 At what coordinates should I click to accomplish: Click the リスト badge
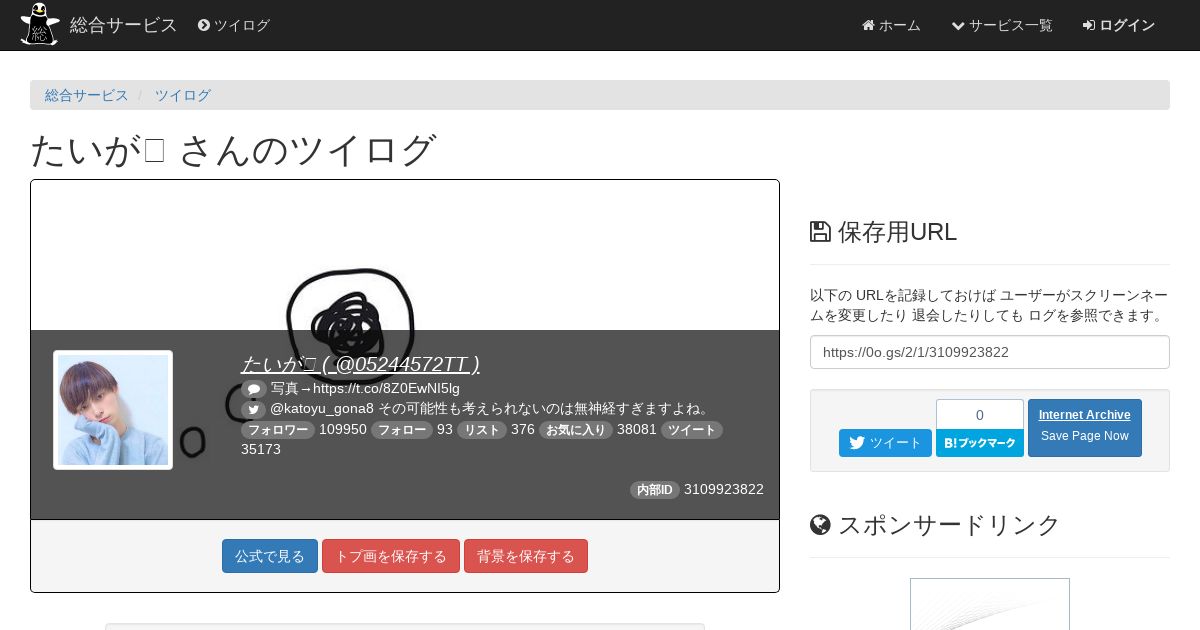[x=482, y=430]
